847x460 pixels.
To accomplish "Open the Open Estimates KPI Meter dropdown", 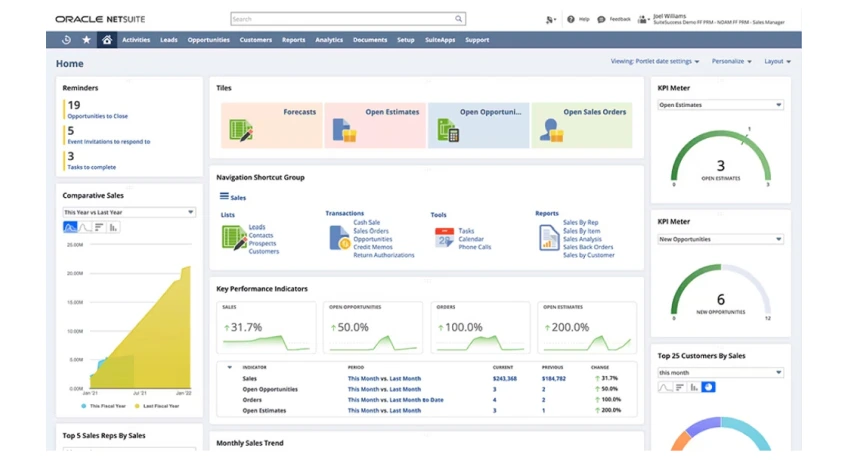I will [720, 105].
